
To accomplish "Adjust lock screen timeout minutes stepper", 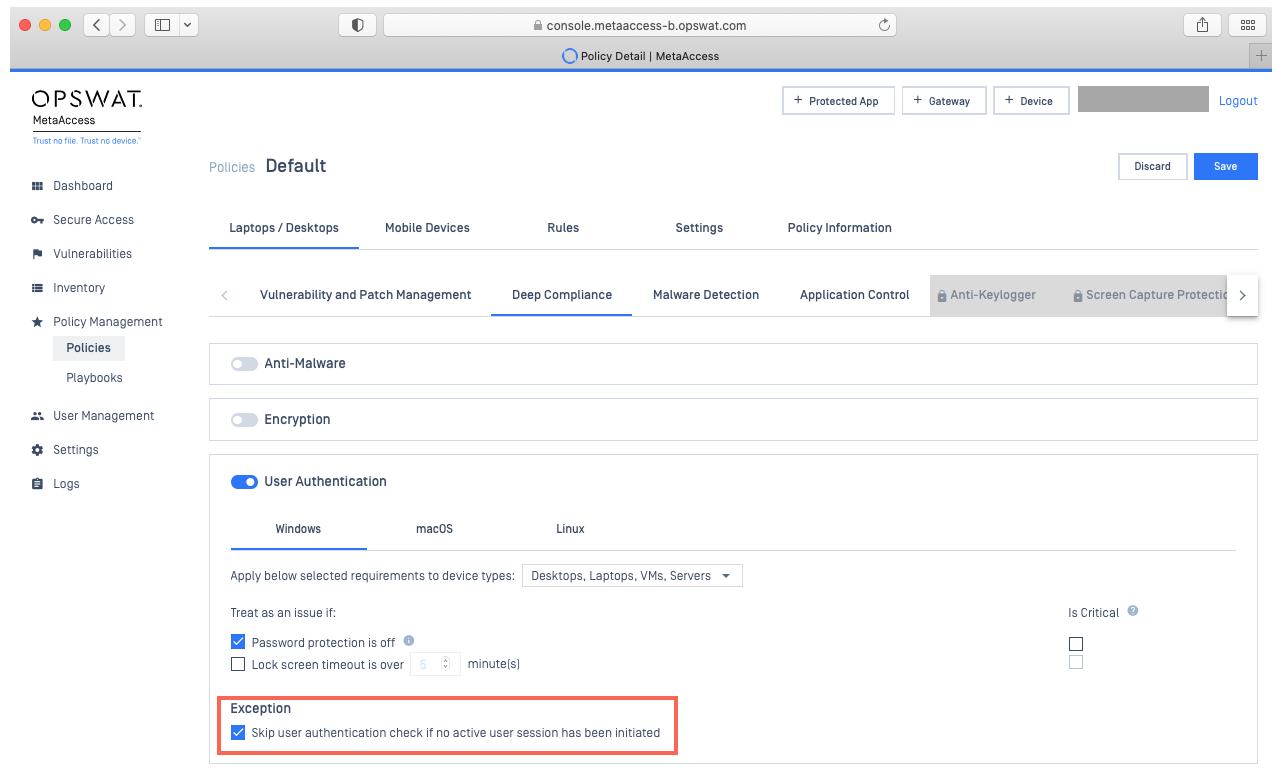I will pyautogui.click(x=446, y=664).
